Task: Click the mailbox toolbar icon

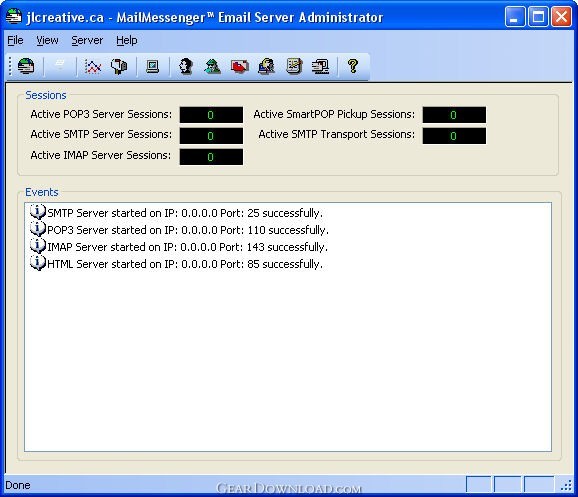Action: [x=119, y=67]
